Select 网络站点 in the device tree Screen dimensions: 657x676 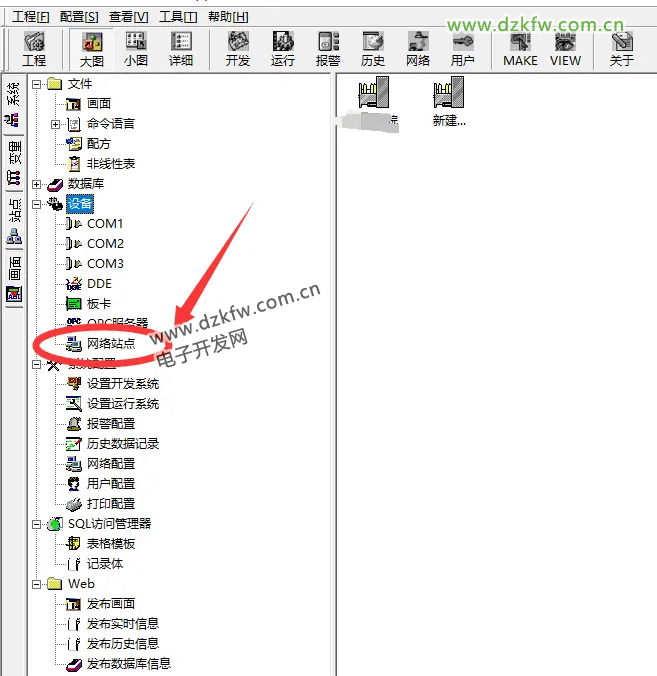(x=110, y=344)
